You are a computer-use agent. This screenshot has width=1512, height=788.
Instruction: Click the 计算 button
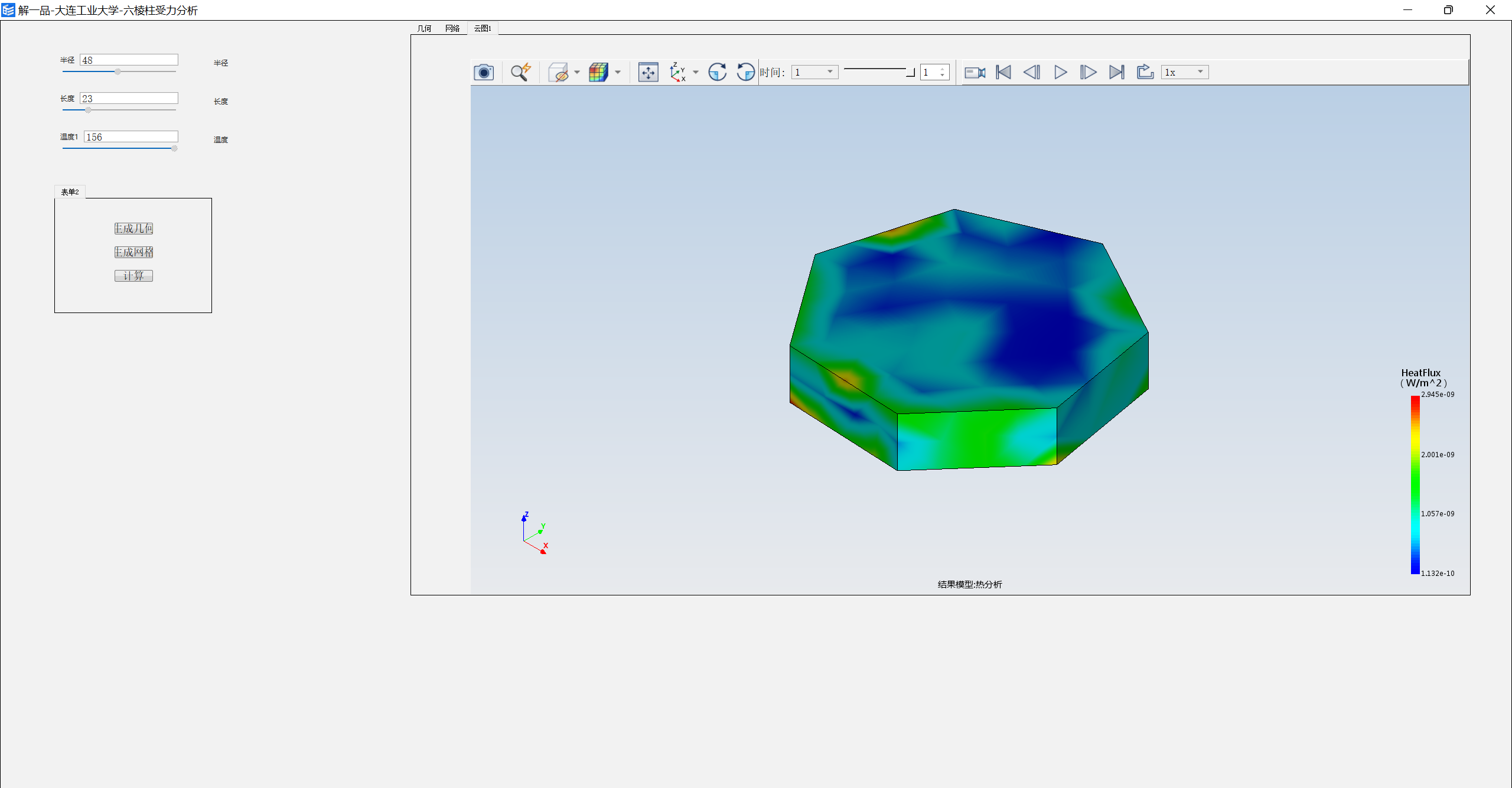coord(133,276)
